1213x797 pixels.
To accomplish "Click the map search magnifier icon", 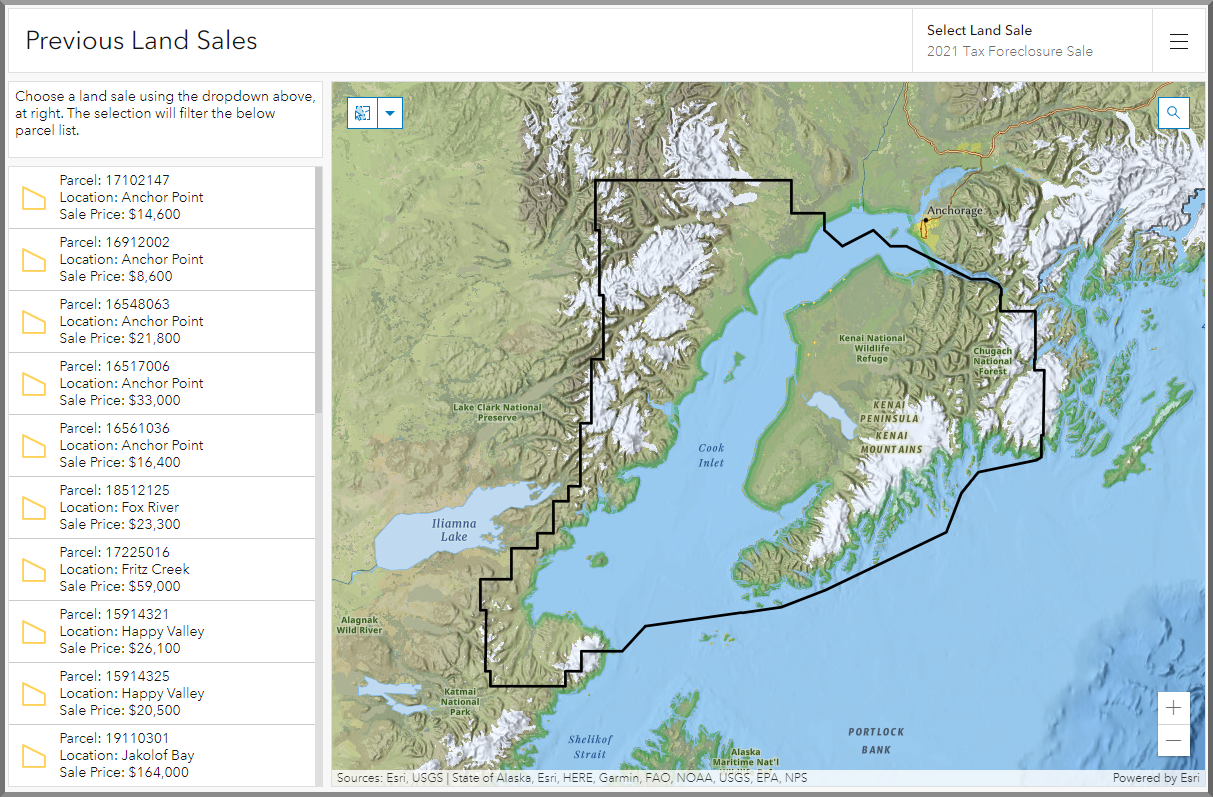I will point(1173,113).
